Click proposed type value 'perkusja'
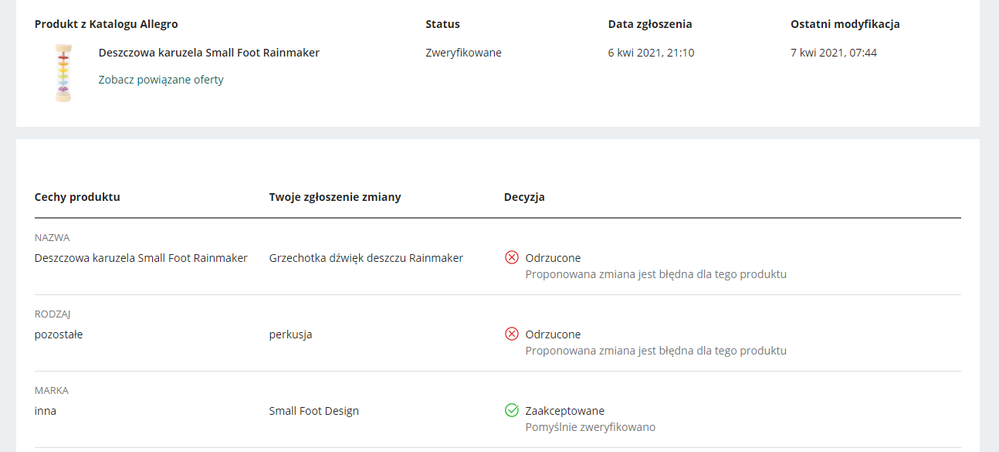 291,335
